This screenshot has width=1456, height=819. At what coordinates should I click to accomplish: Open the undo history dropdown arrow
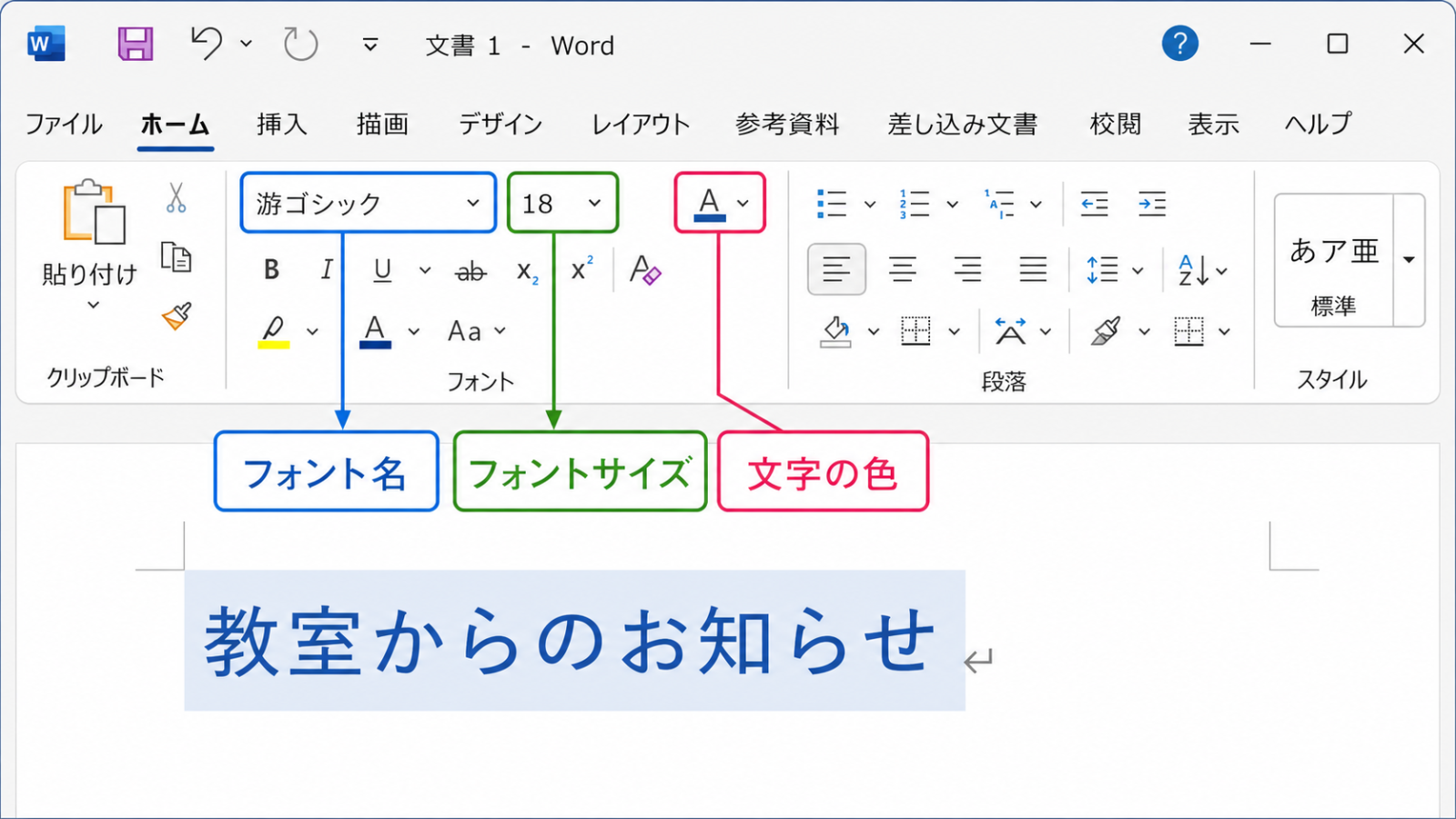point(246,43)
